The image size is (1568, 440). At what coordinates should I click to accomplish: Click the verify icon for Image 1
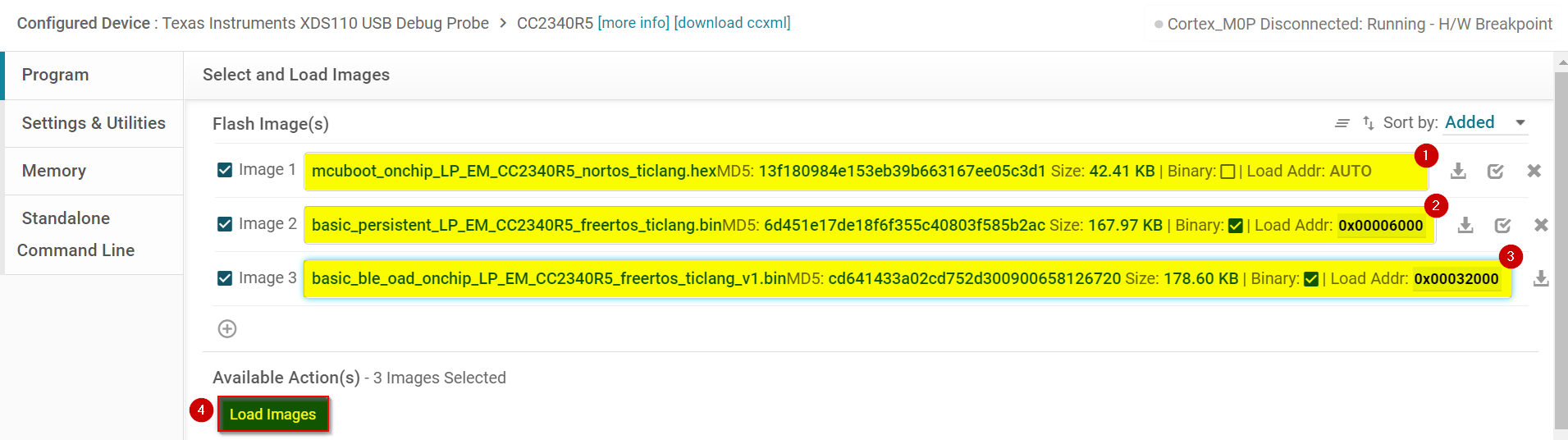[x=1496, y=171]
